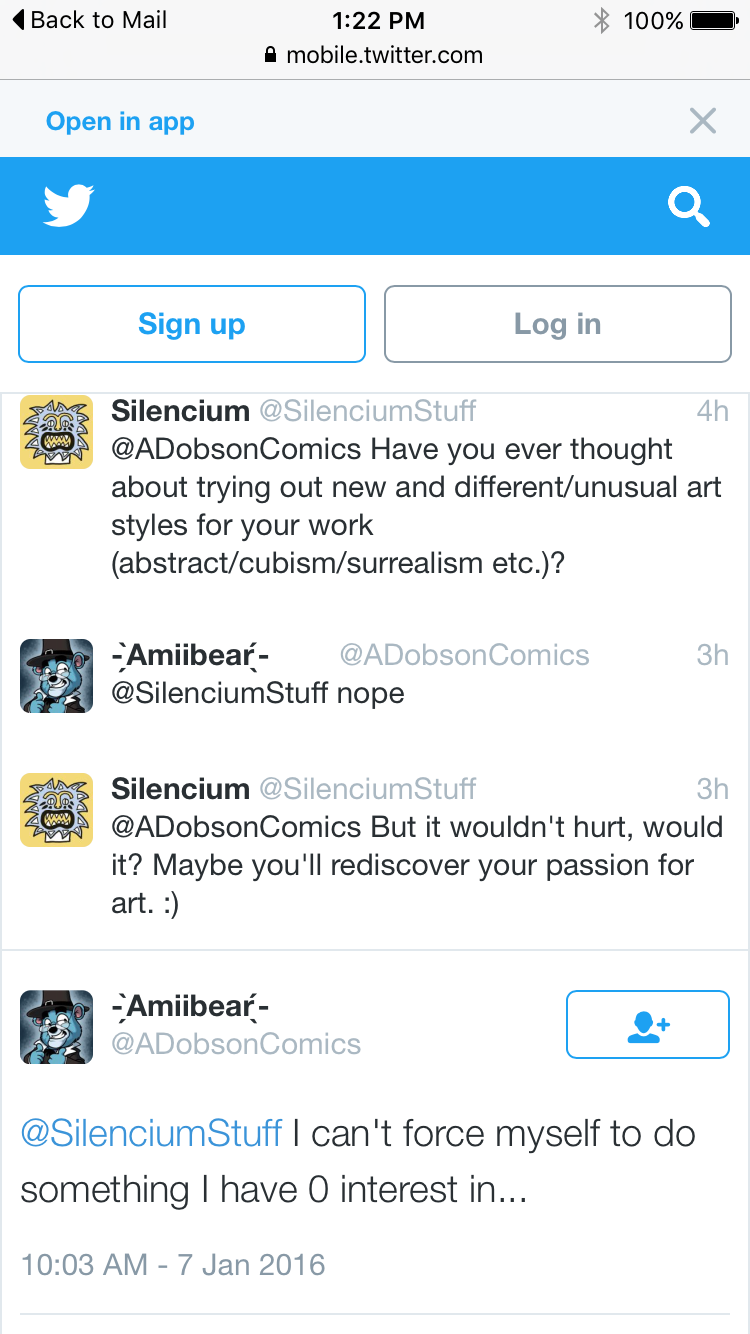The width and height of the screenshot is (750, 1334).
Task: Open Silencium's avatar on first tweet
Action: coord(57,432)
